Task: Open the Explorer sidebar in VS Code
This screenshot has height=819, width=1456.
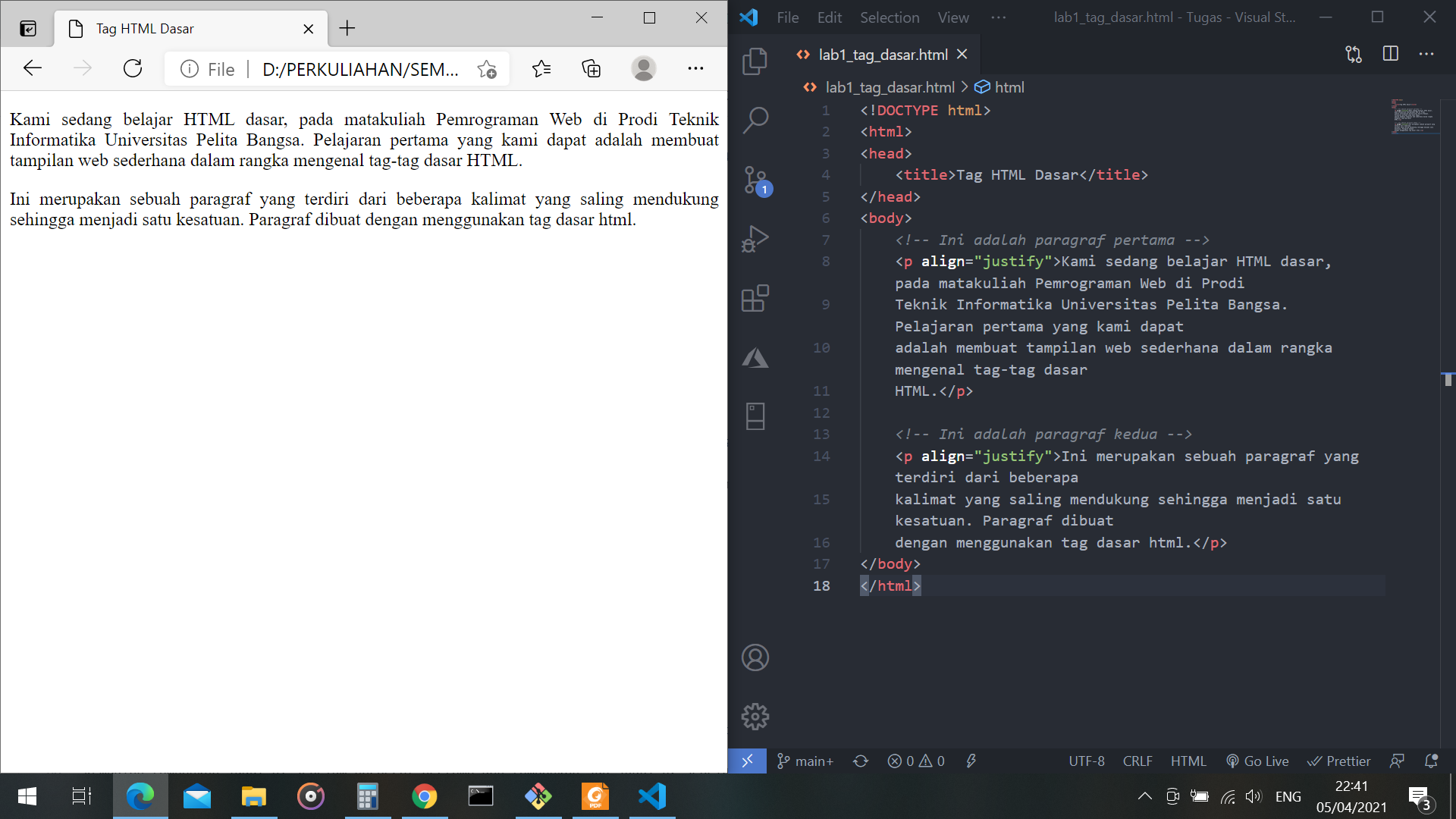Action: (755, 62)
